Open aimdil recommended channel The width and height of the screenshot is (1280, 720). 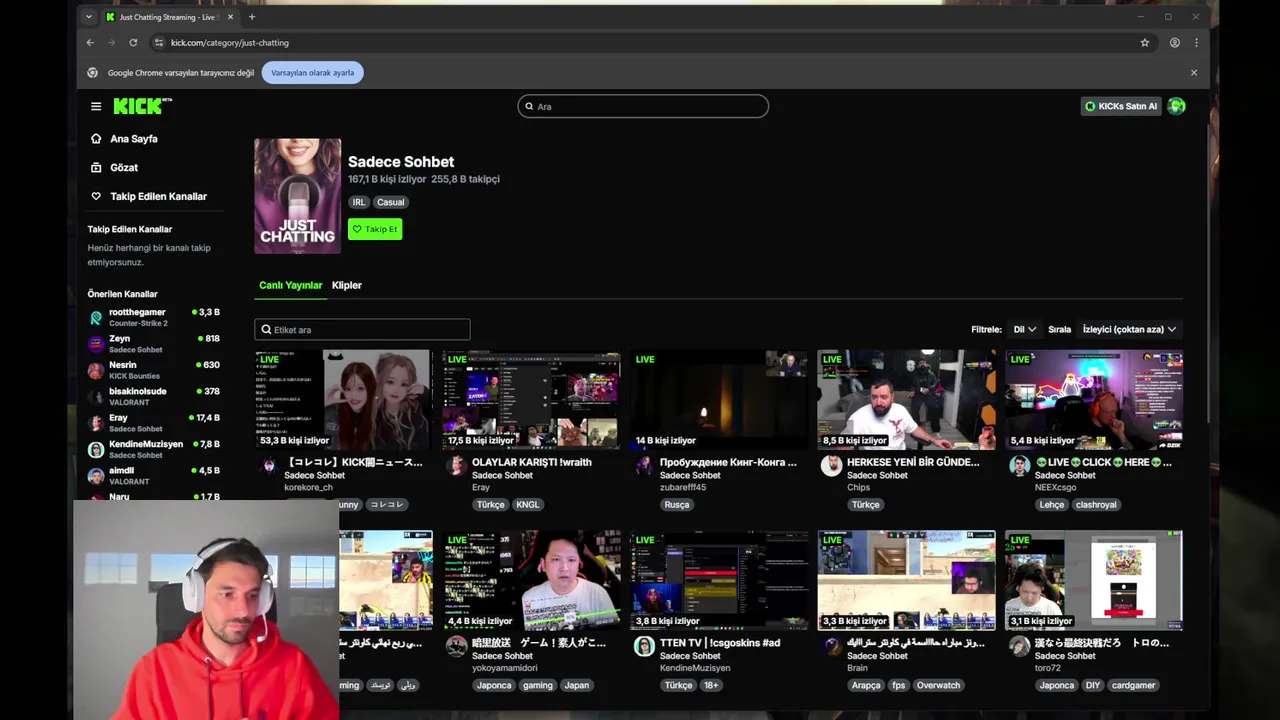coord(154,476)
